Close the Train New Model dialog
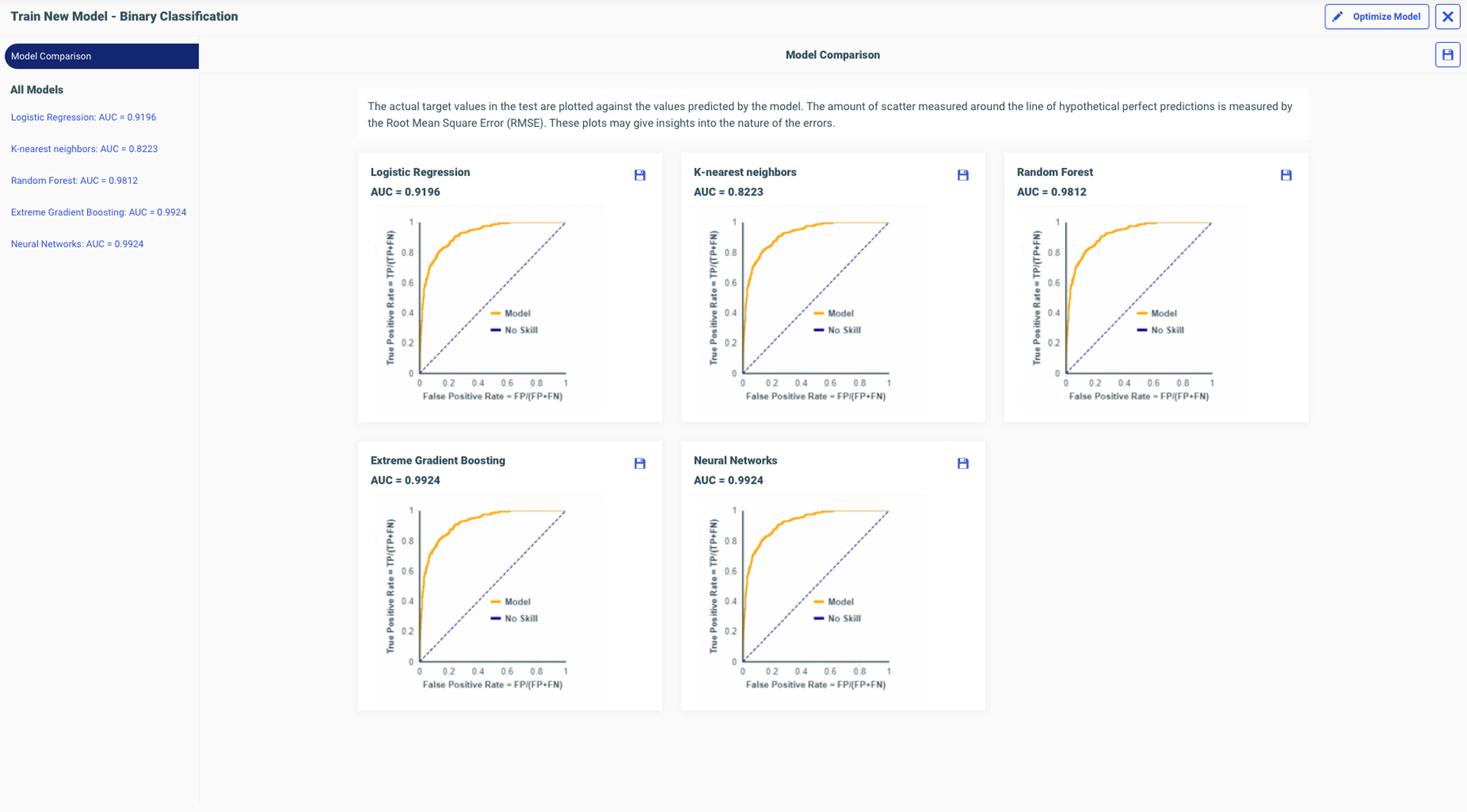 (1447, 17)
